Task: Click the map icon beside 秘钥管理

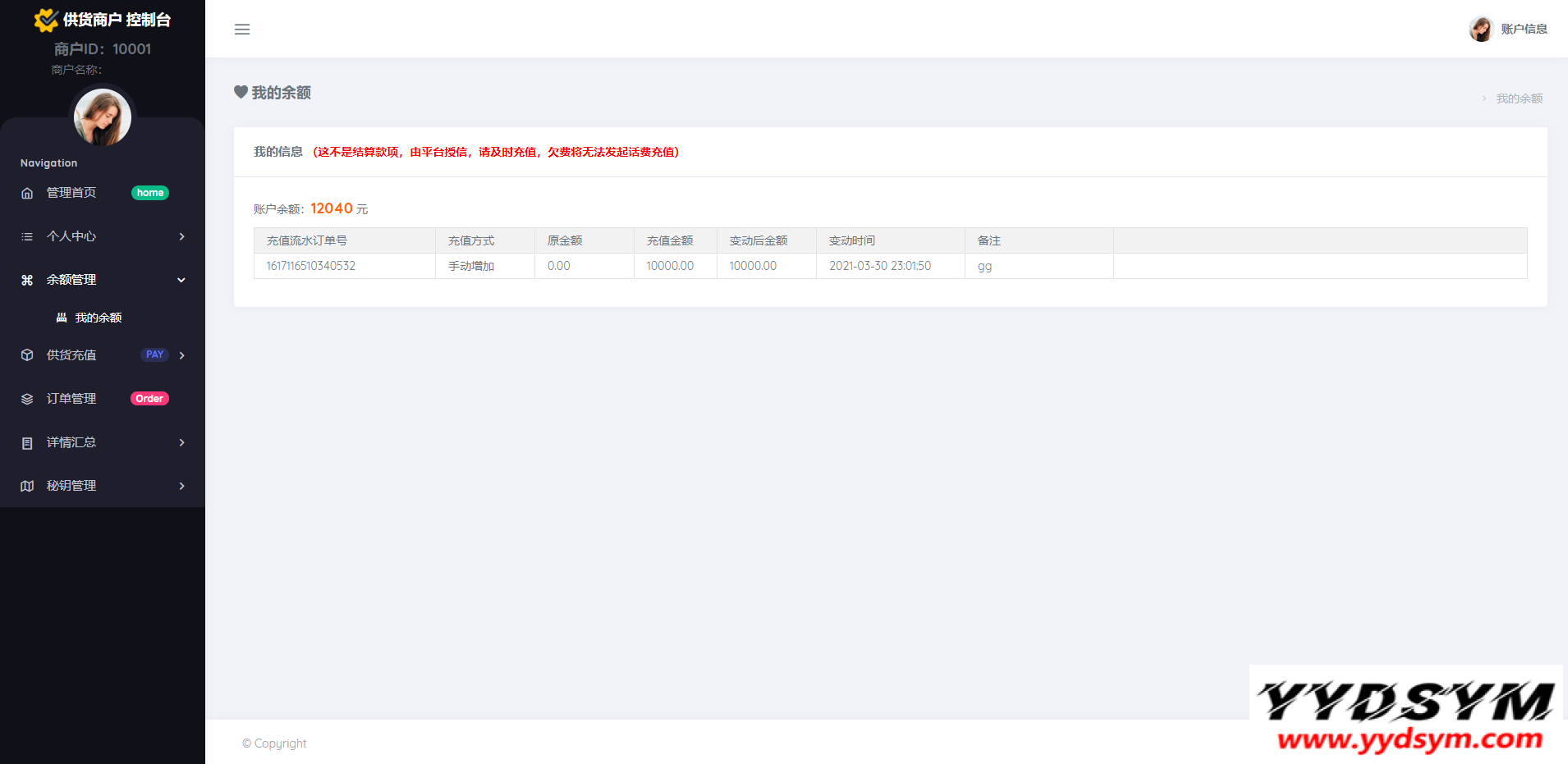Action: coord(27,486)
